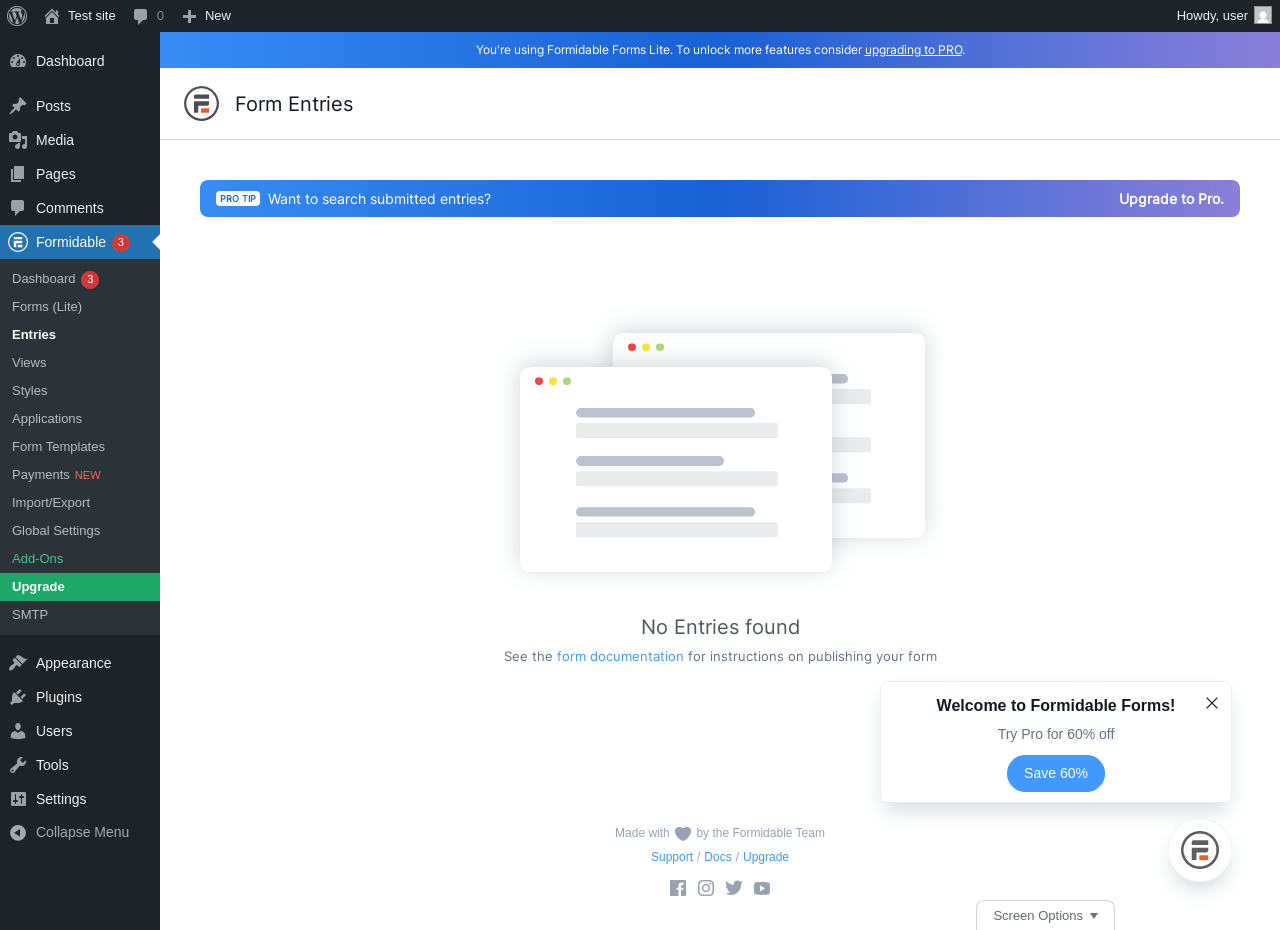Click the Formidable logo icon in sidebar
This screenshot has height=930, width=1280.
18,242
